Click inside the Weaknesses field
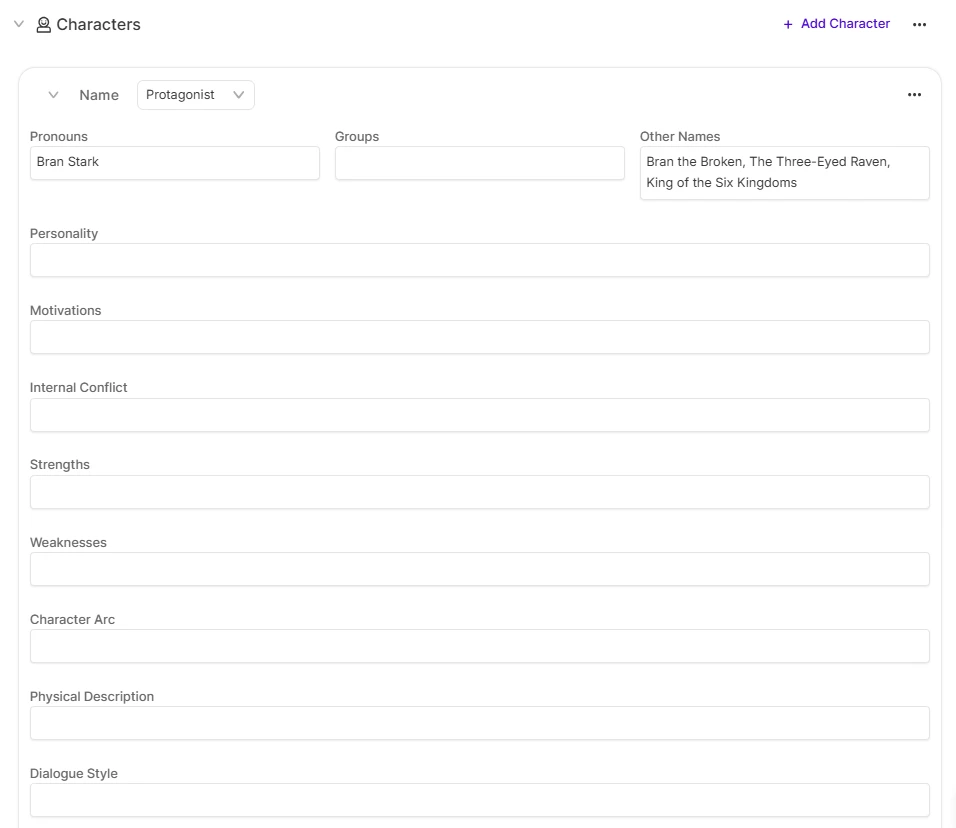 [x=479, y=569]
